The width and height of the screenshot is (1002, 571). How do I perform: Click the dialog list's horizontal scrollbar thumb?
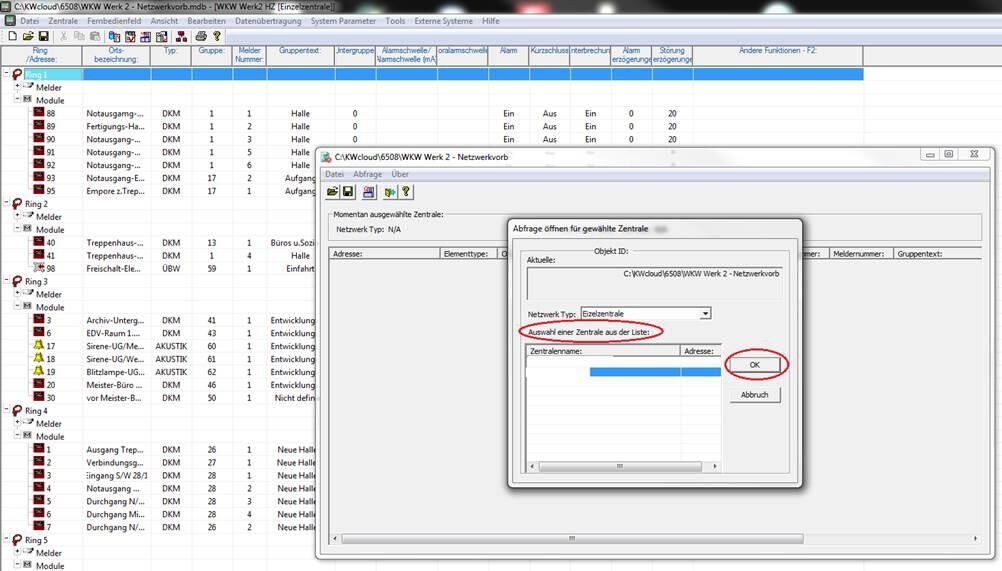pyautogui.click(x=619, y=466)
